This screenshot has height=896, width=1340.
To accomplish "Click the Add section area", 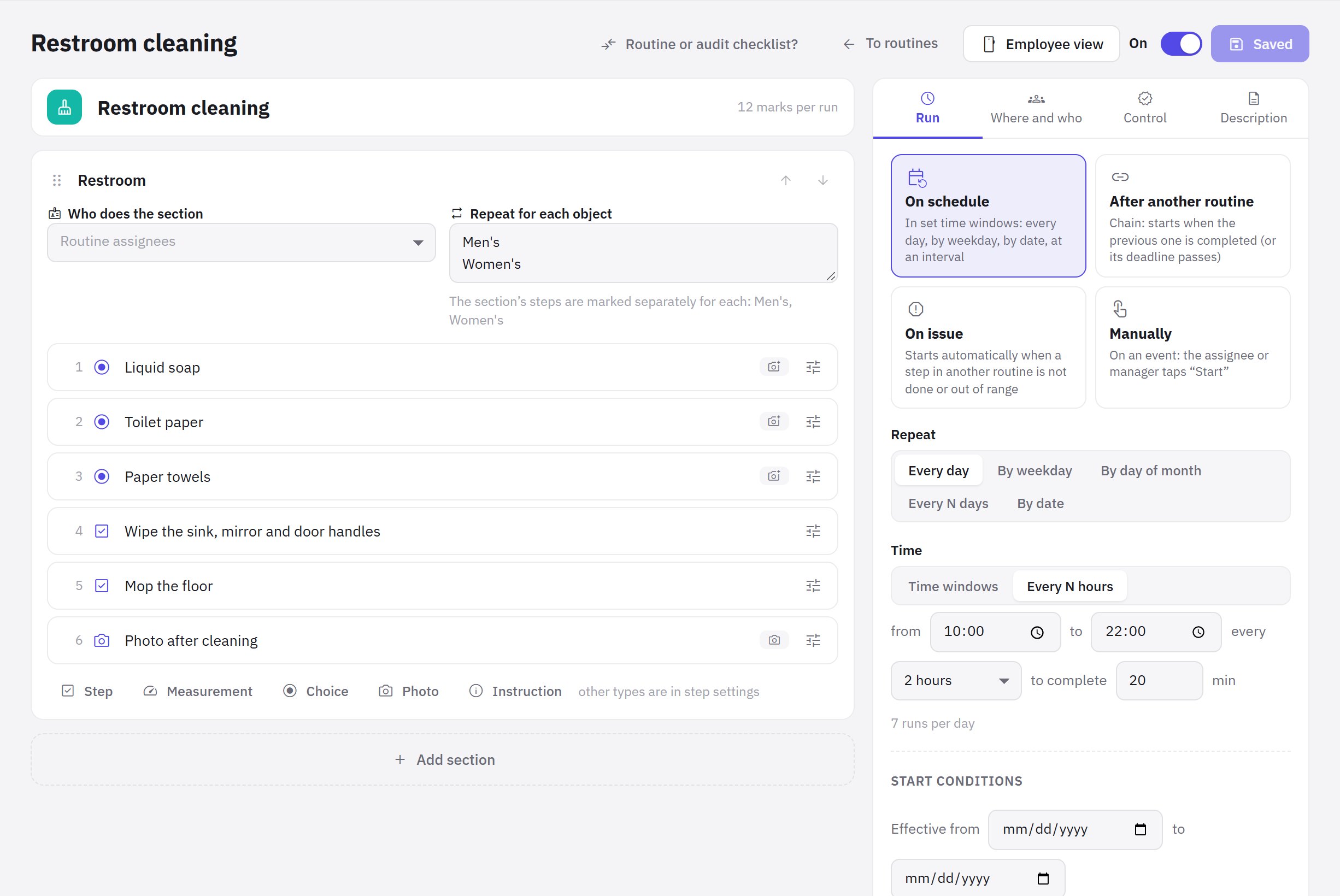I will (x=442, y=759).
